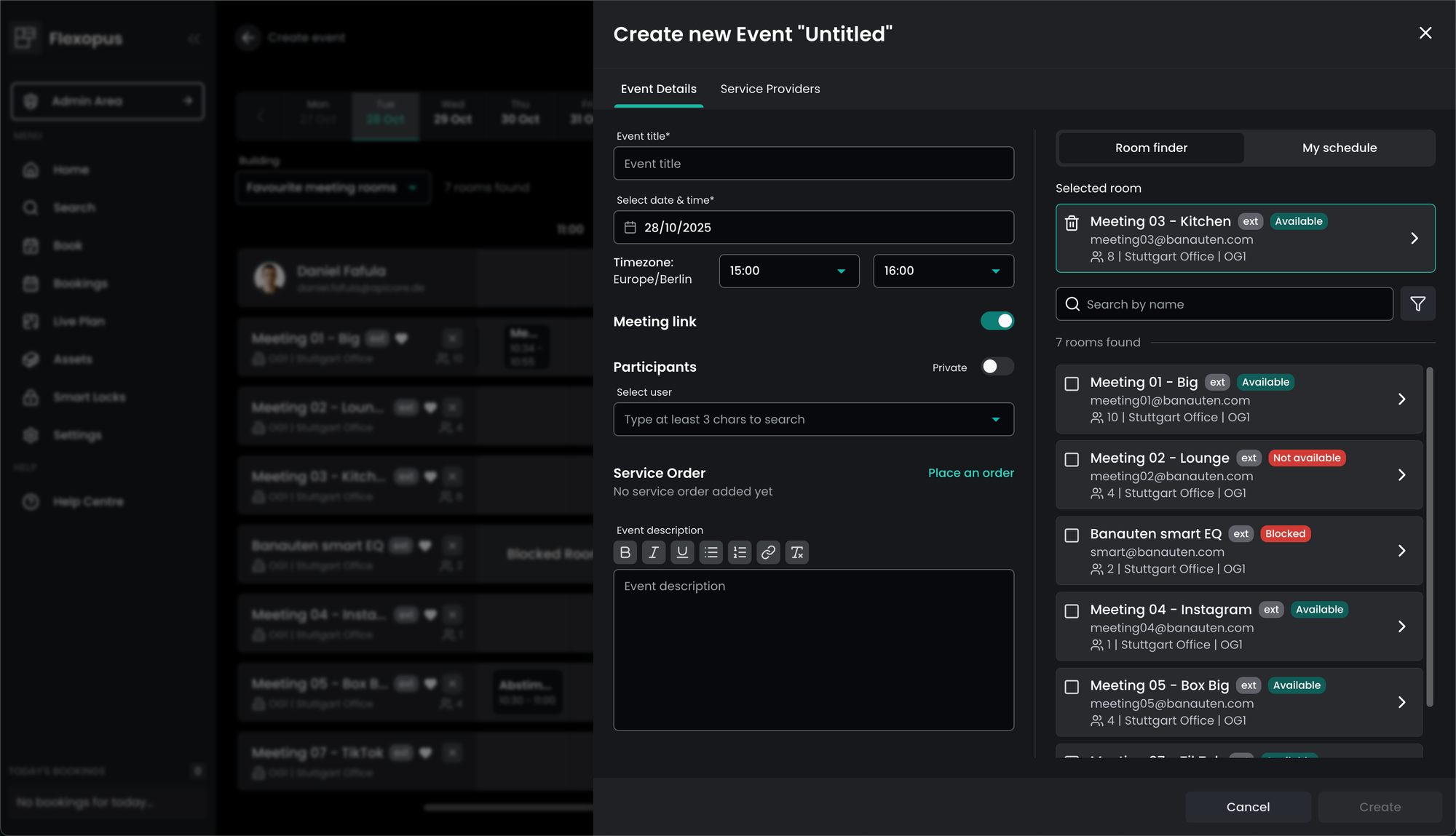Toggle italic text formatting
Image resolution: width=1456 pixels, height=836 pixels.
(x=653, y=552)
